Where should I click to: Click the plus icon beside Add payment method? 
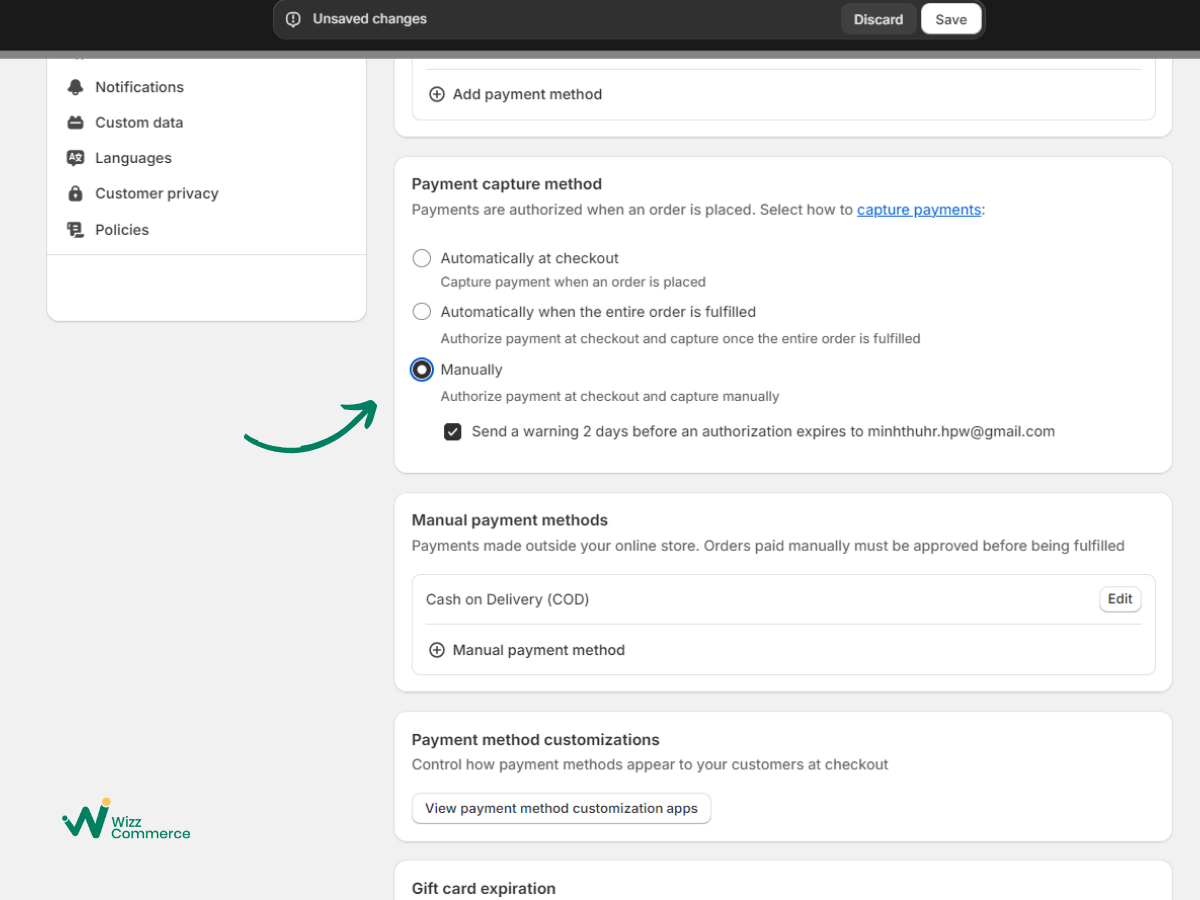(x=437, y=95)
